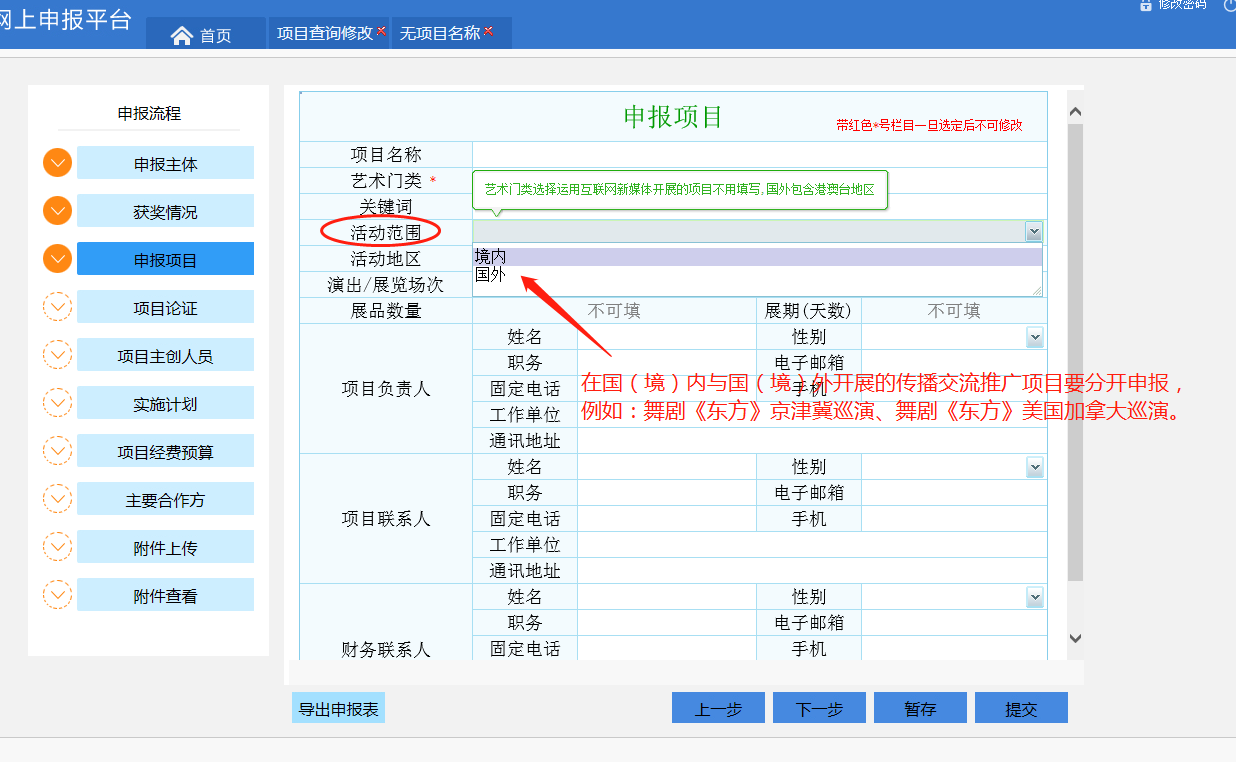Click the 导出申报表 button
The height and width of the screenshot is (762, 1236).
[x=338, y=708]
